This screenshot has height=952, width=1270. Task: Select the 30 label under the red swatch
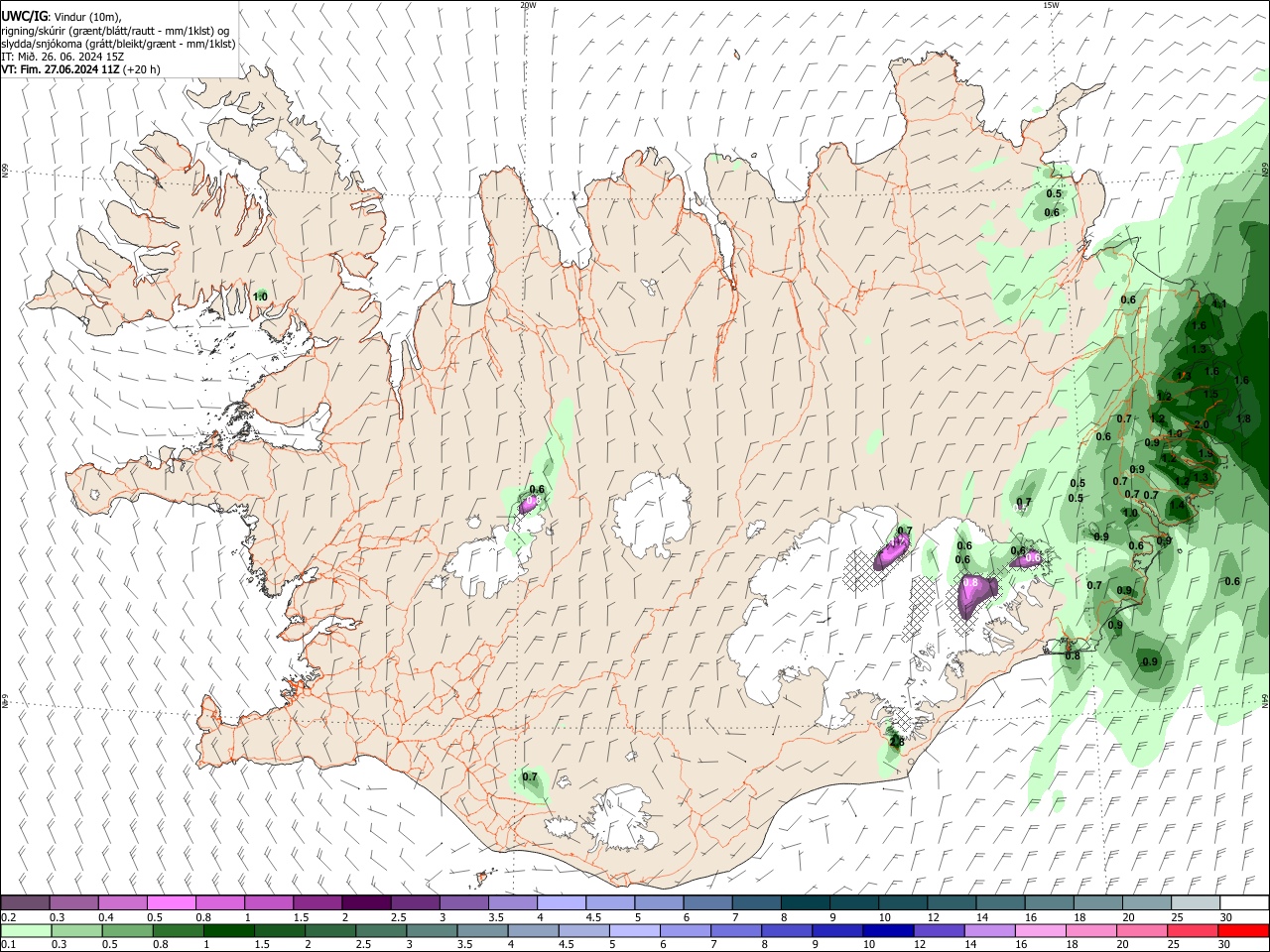point(1225,945)
